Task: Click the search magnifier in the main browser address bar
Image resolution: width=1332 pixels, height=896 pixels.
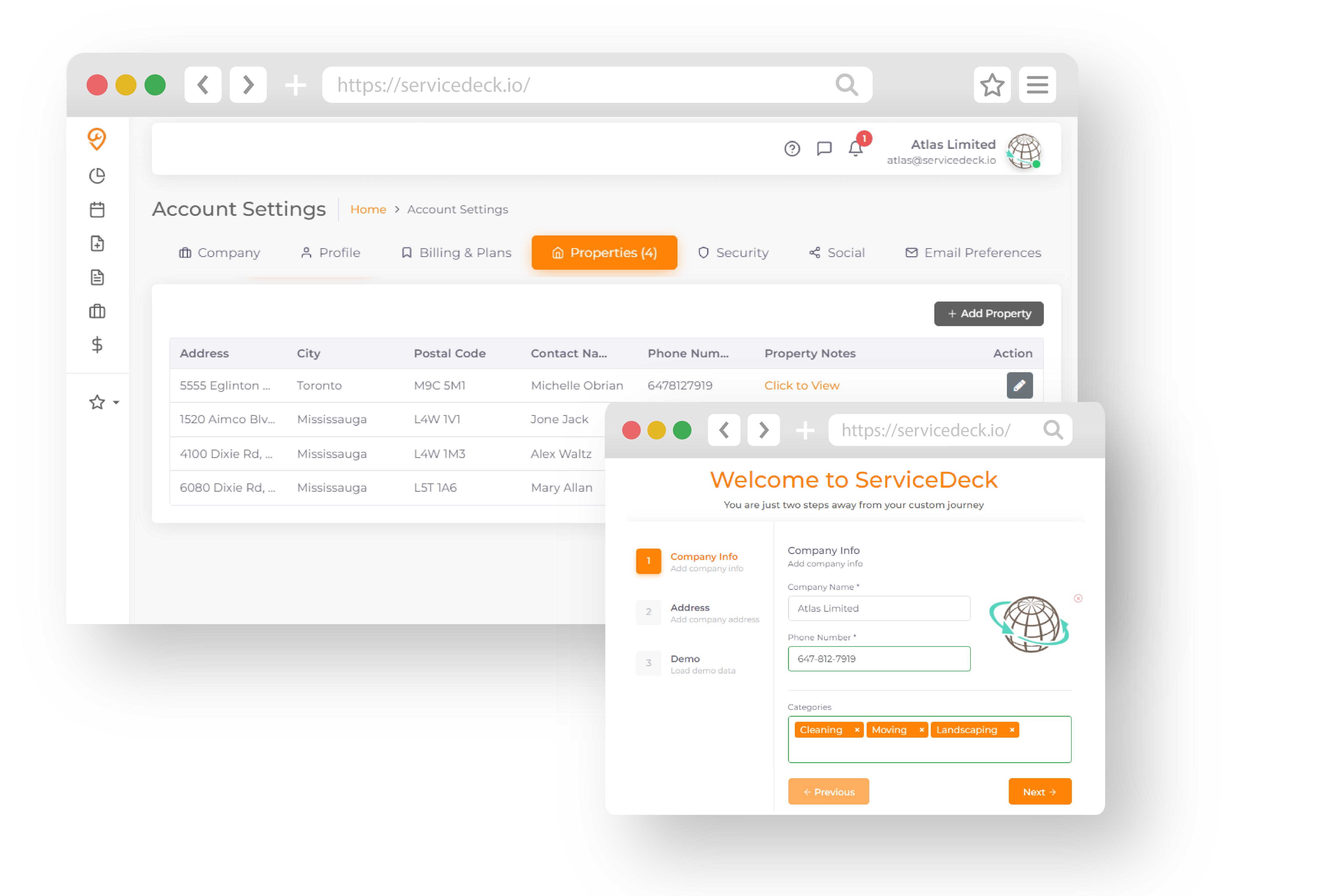Action: 846,85
